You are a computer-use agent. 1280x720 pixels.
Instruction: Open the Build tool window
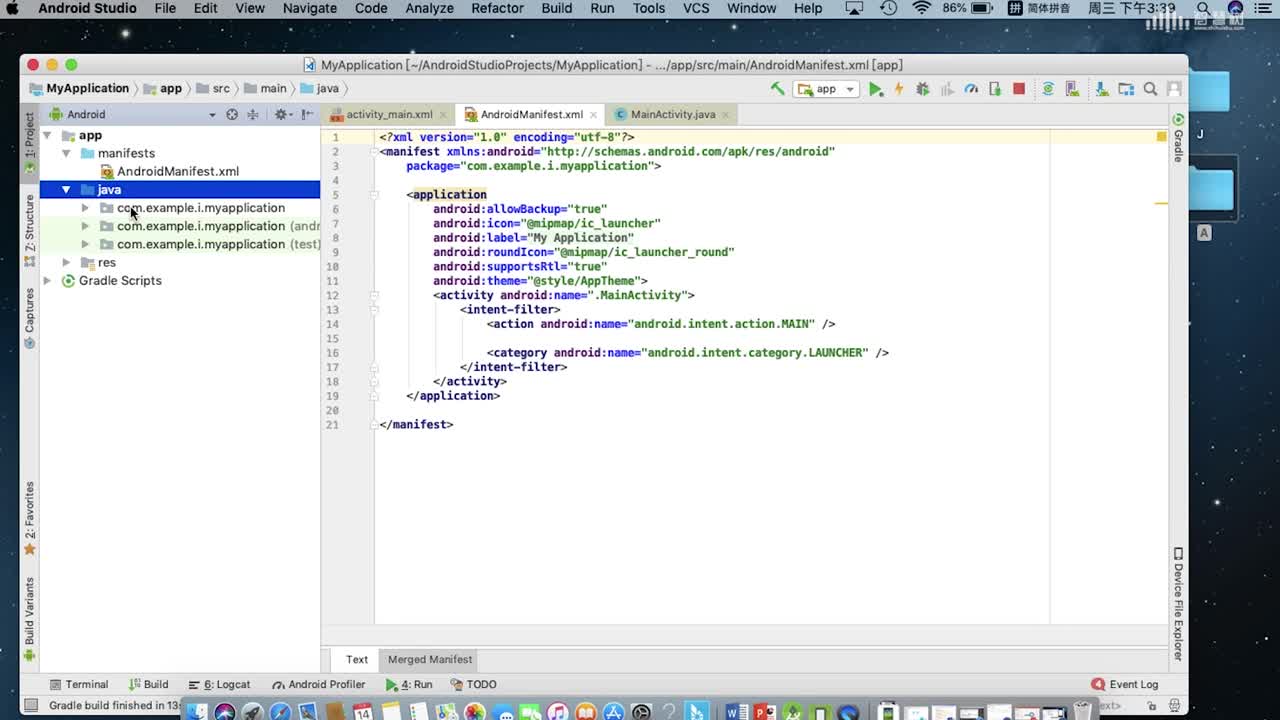coord(148,685)
